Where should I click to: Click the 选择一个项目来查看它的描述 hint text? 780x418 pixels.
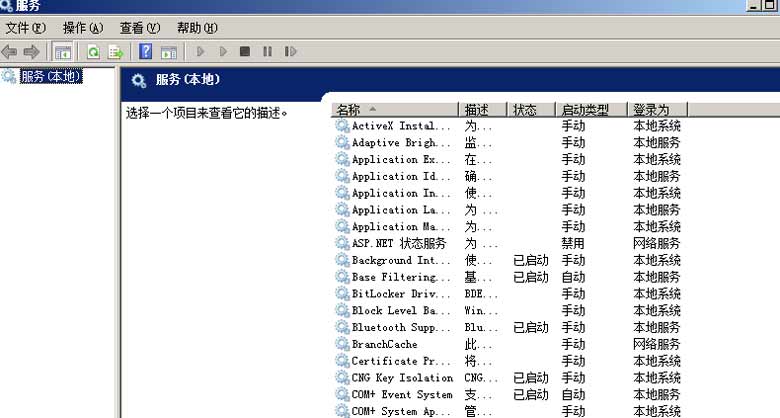click(206, 113)
